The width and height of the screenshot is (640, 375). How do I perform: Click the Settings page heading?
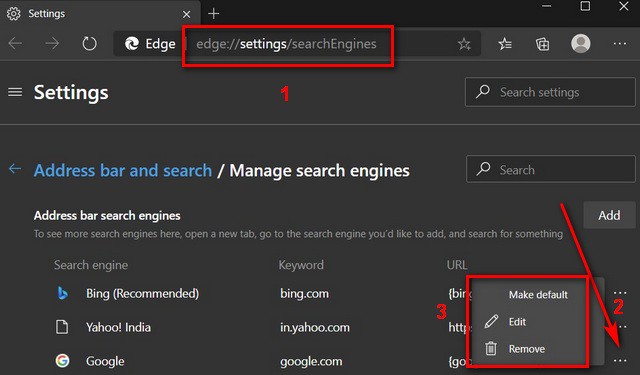click(71, 92)
